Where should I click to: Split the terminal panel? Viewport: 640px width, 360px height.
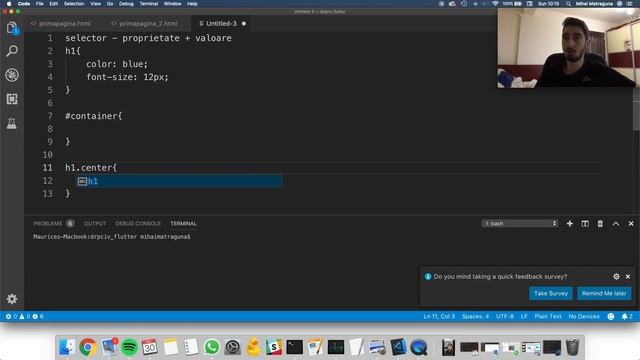[x=585, y=224]
